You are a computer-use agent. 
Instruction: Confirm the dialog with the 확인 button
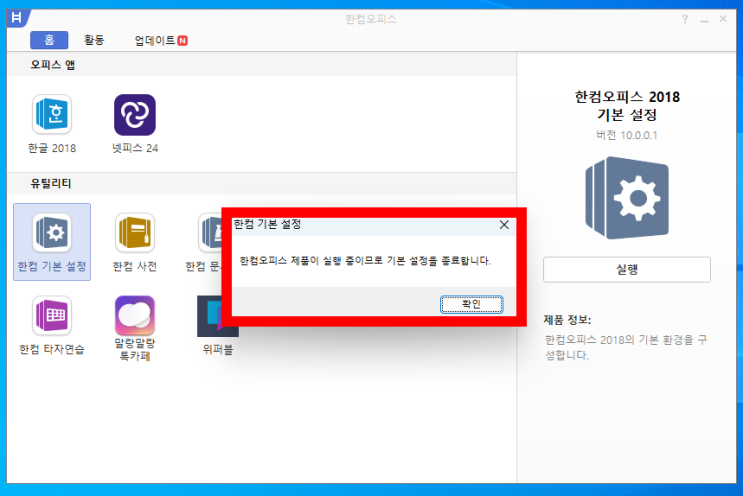pyautogui.click(x=471, y=305)
